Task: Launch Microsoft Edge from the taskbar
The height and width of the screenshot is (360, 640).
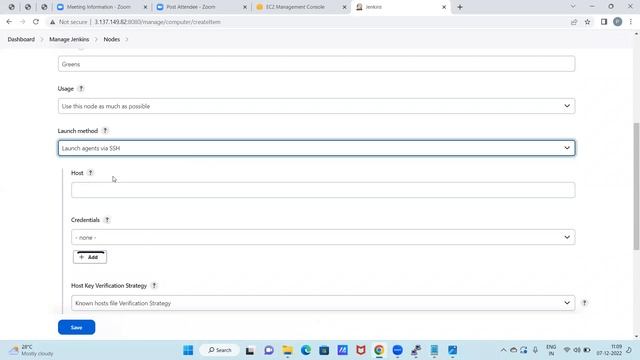Action: [x=306, y=350]
